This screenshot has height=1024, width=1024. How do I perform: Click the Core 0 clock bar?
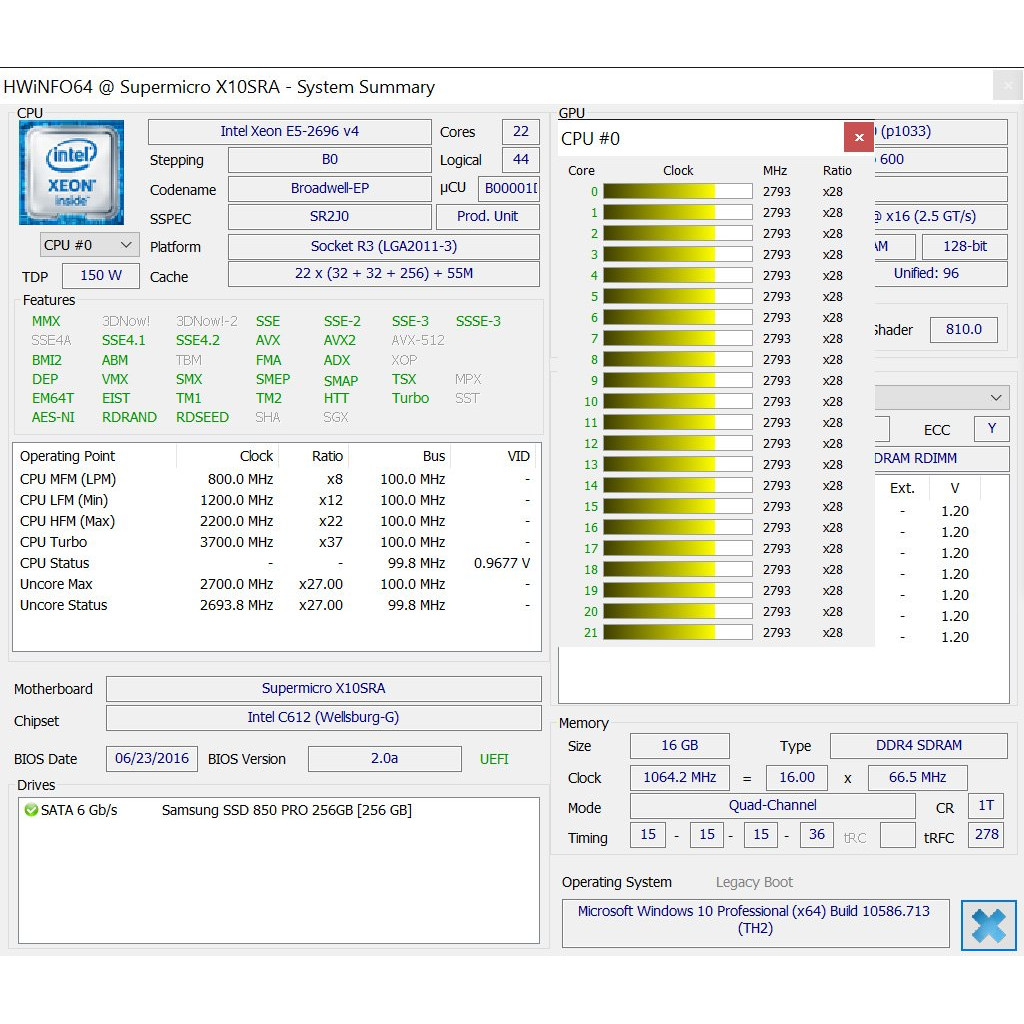click(x=678, y=191)
